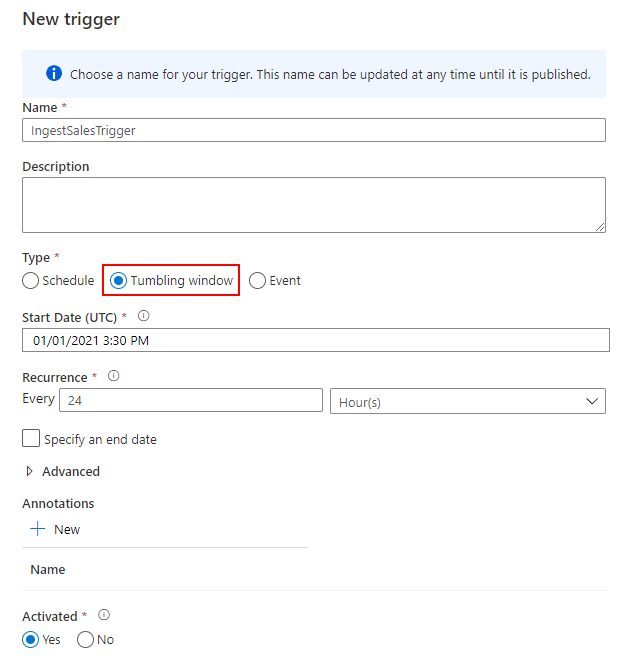Set Activated to Yes
The height and width of the screenshot is (662, 625).
(30, 640)
